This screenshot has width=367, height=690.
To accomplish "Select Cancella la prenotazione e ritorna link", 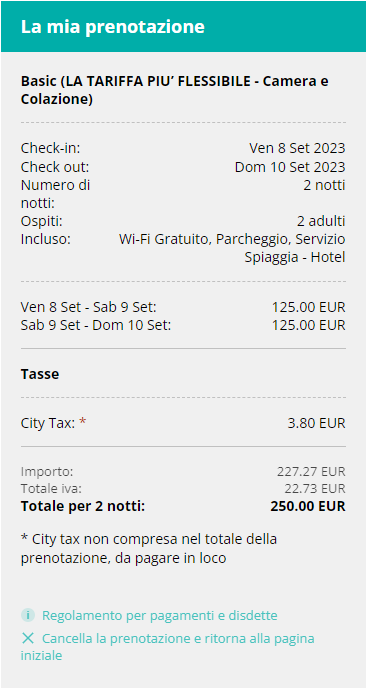I will [x=168, y=647].
